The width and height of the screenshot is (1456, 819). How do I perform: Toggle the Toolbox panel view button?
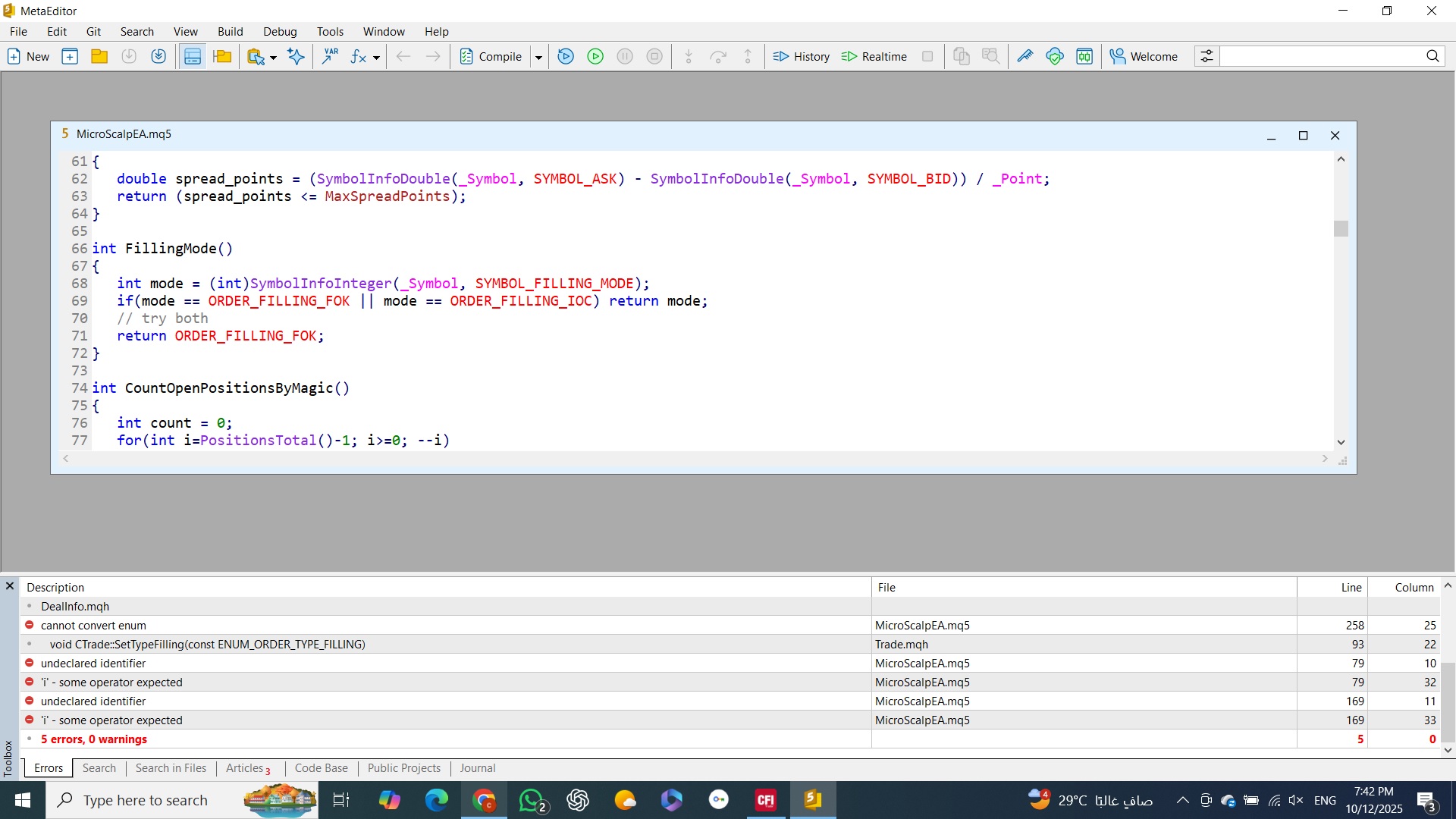[193, 56]
